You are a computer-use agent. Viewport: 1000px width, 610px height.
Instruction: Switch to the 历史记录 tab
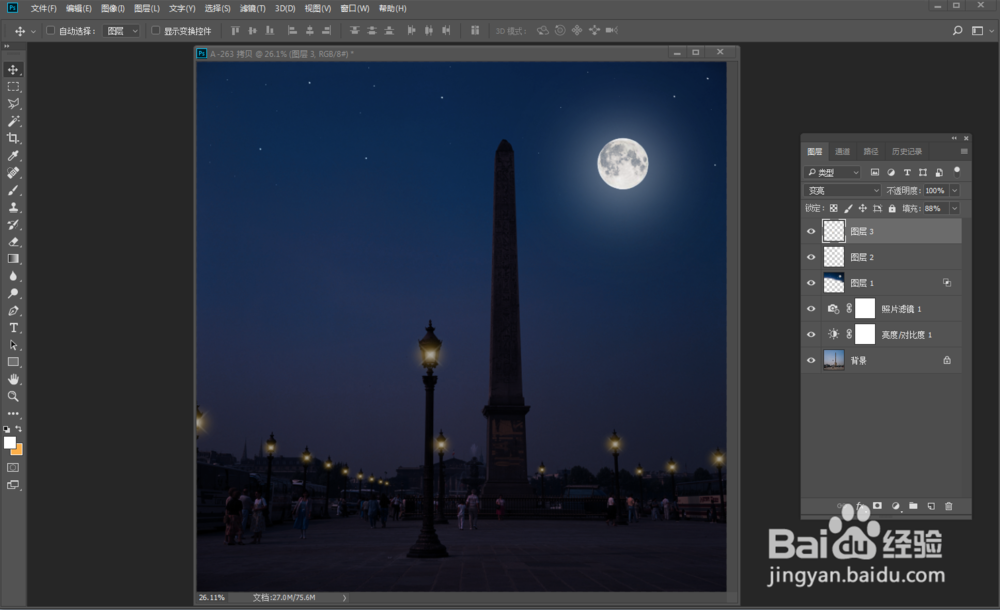(907, 151)
